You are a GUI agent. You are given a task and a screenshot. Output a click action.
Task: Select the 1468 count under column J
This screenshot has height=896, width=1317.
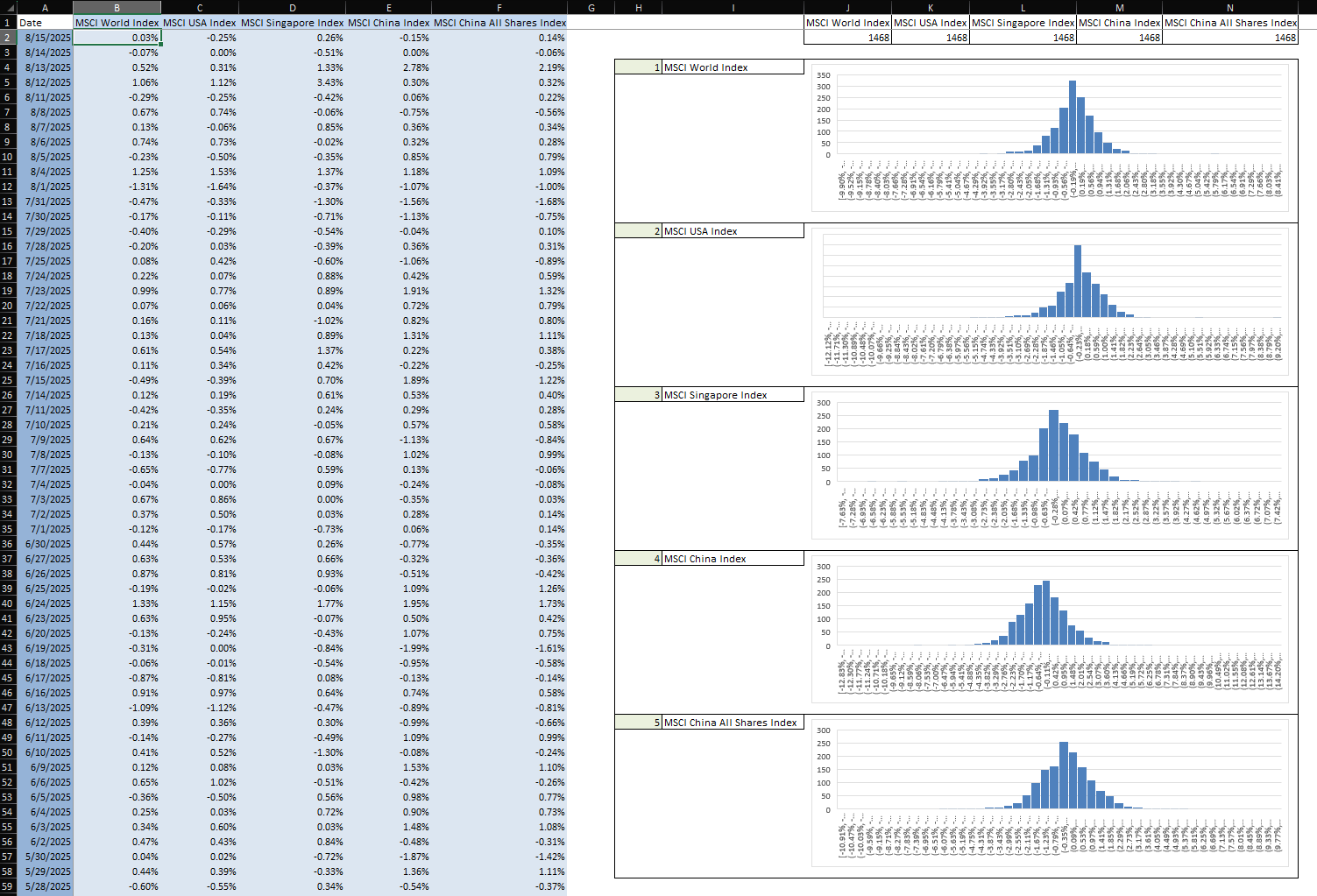coord(847,38)
